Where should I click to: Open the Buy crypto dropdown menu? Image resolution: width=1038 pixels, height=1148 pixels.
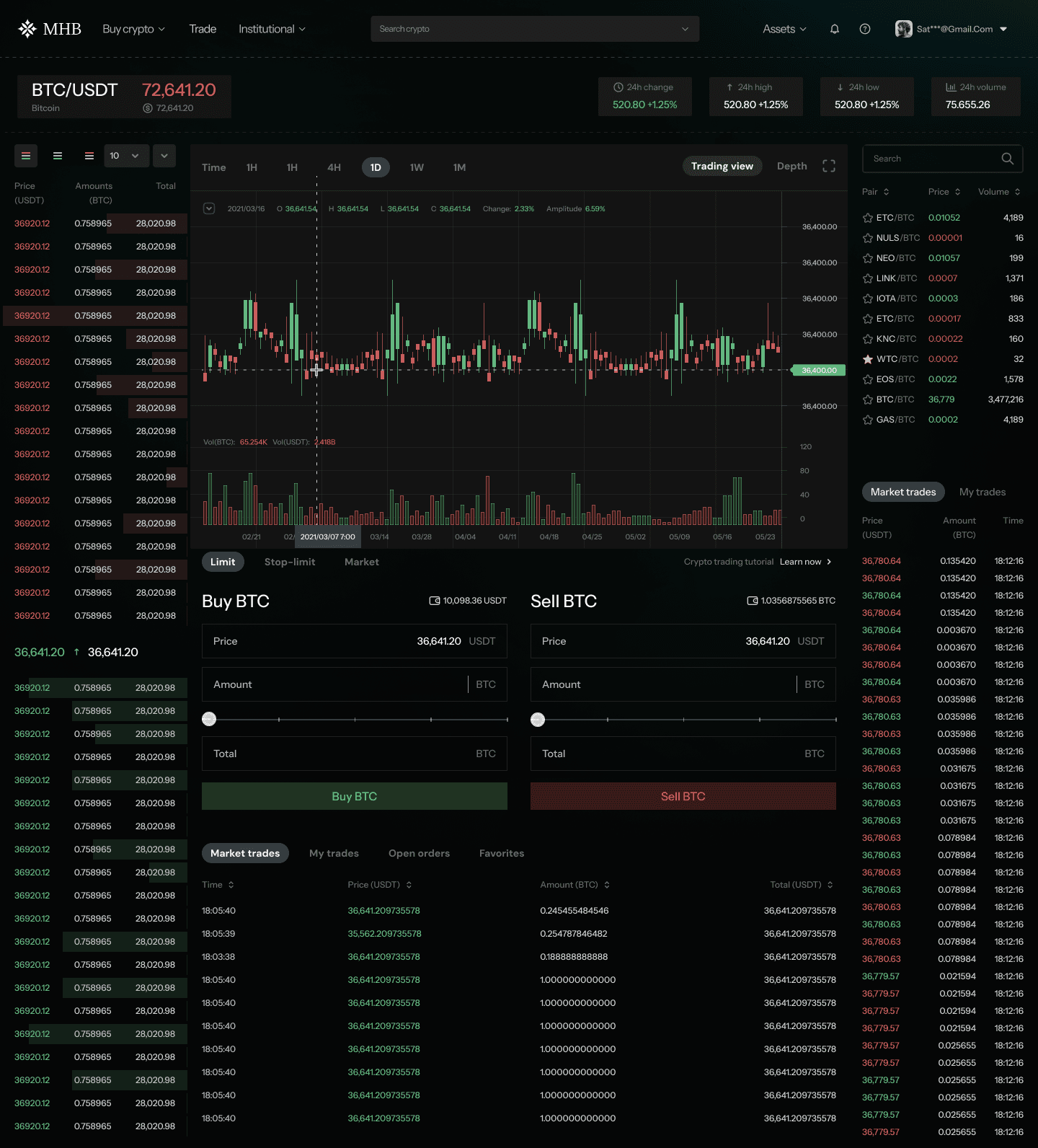click(133, 29)
